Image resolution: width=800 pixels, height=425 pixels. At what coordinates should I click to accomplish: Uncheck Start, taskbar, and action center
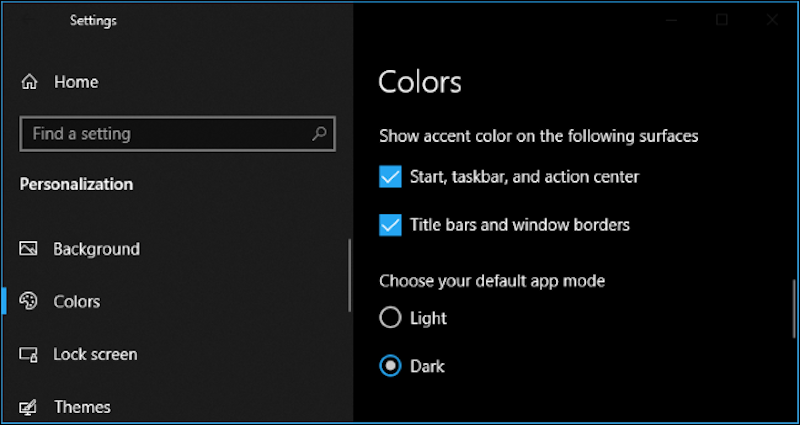(x=390, y=177)
